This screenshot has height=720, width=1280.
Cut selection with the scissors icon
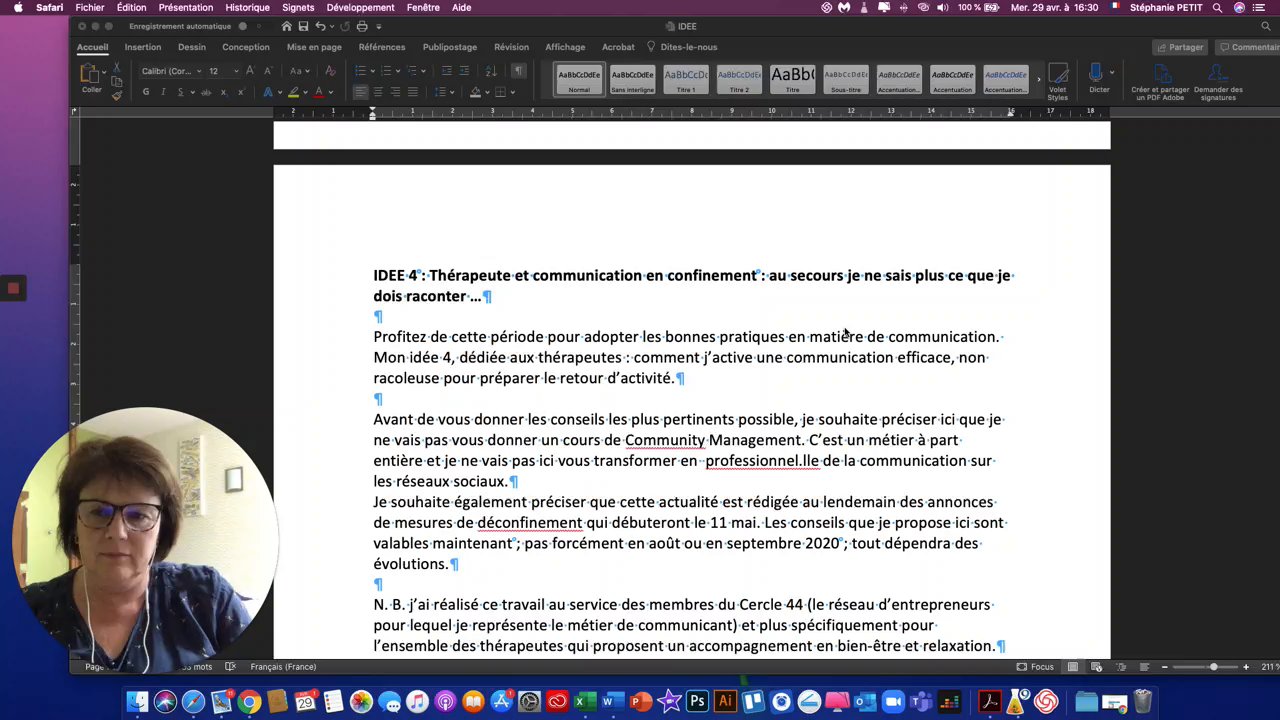coord(117,67)
